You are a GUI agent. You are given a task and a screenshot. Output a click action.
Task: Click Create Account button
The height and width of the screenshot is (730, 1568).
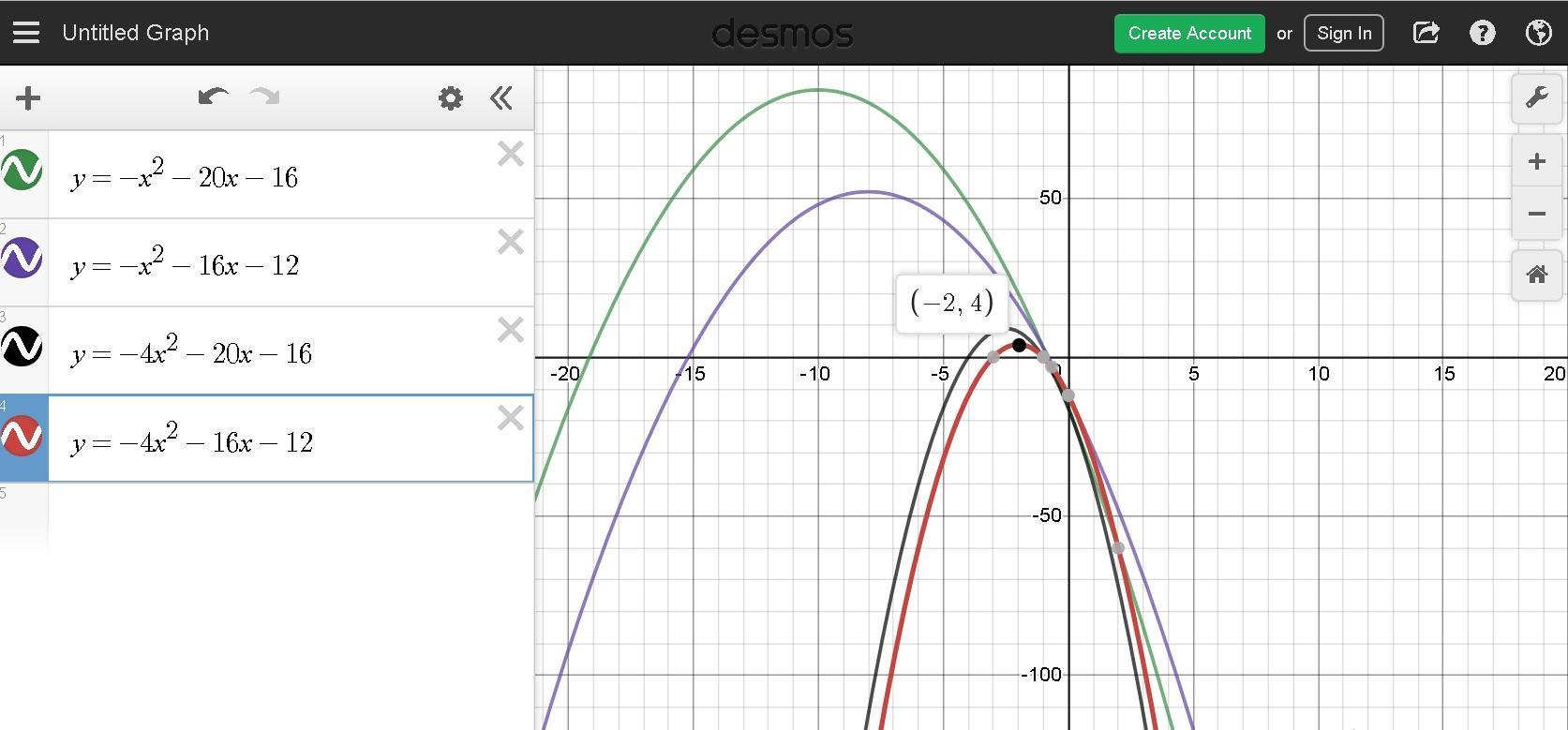pyautogui.click(x=1189, y=33)
